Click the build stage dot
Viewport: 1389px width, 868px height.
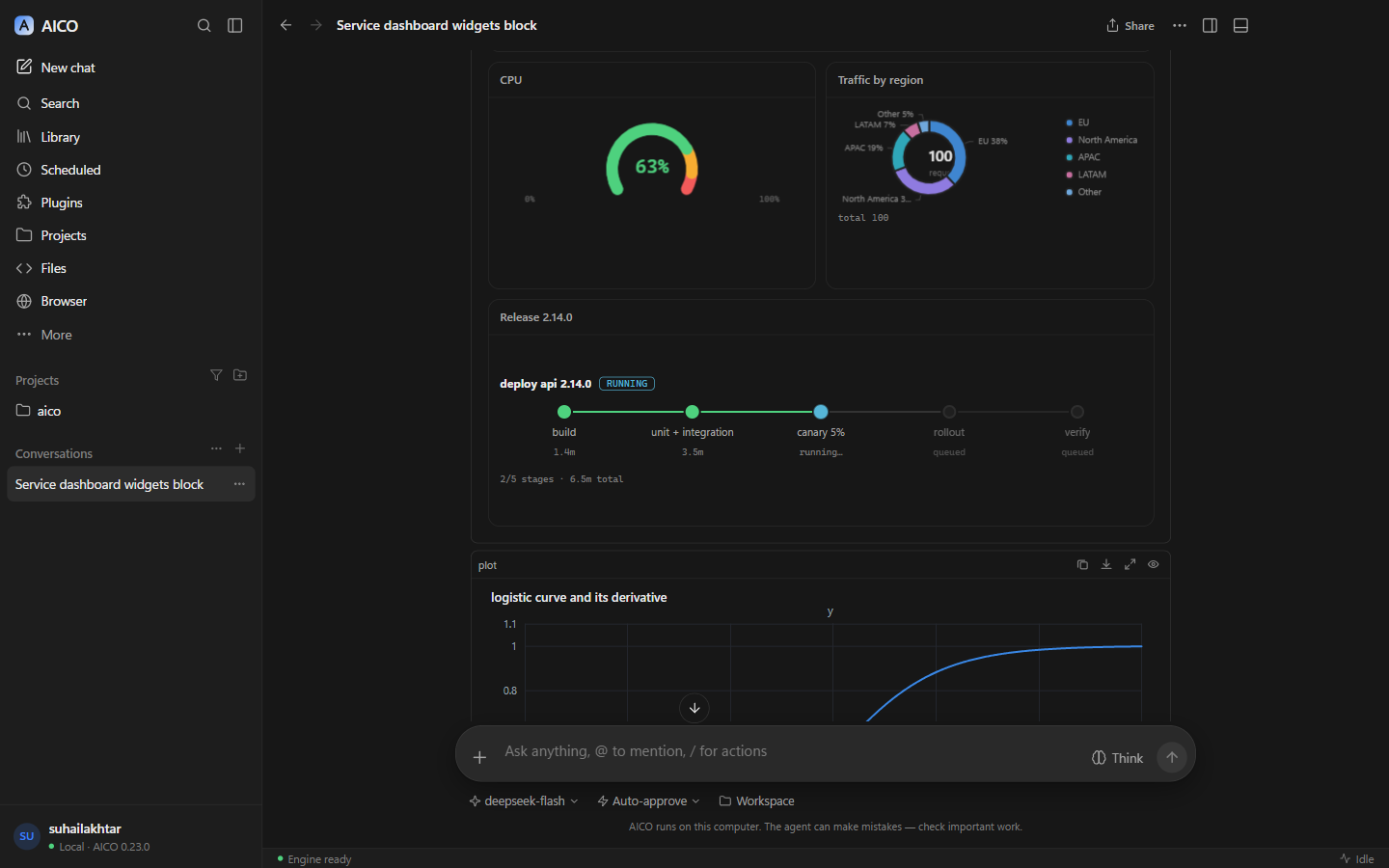564,412
